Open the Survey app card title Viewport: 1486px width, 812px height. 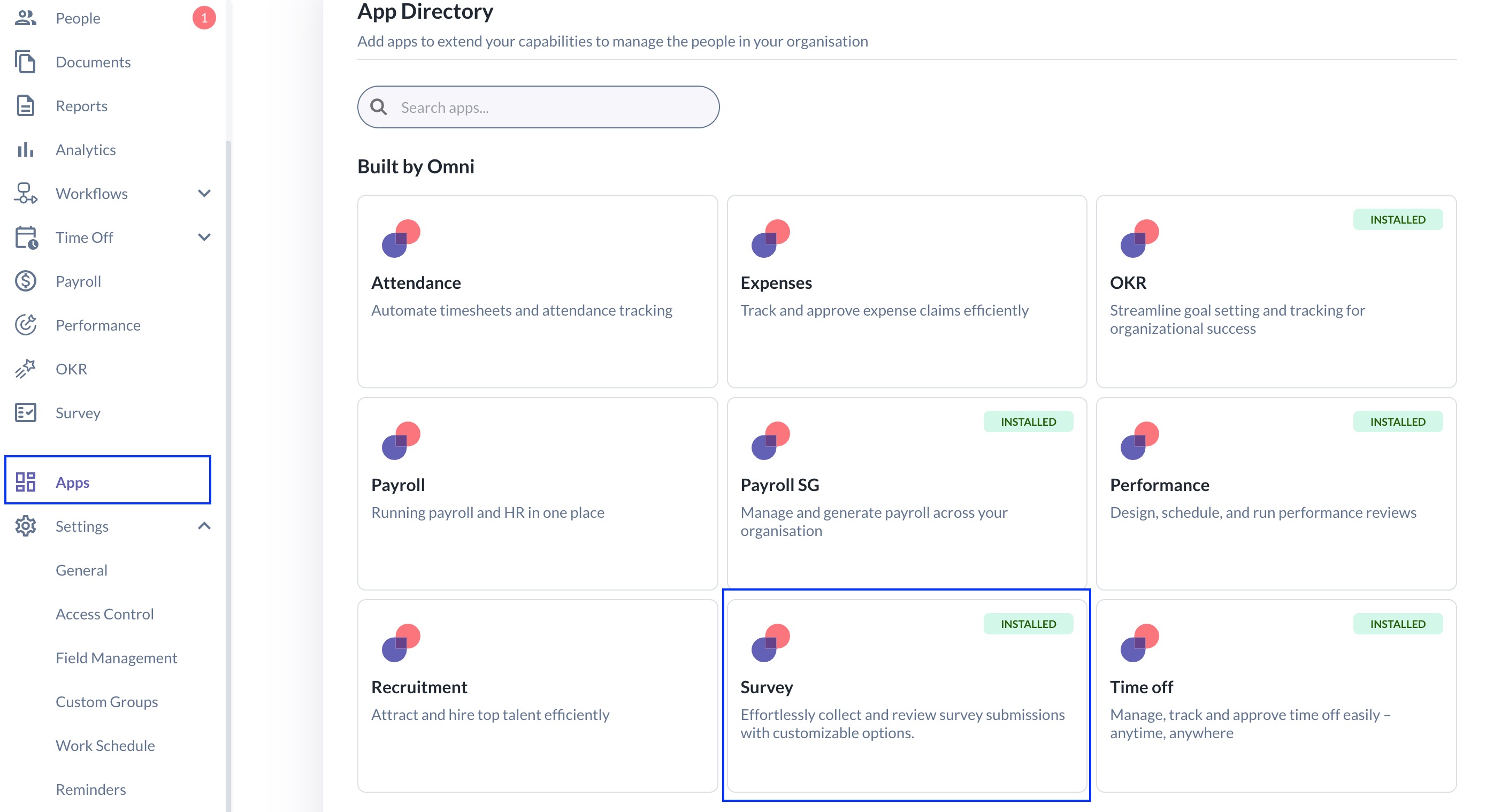pos(767,687)
